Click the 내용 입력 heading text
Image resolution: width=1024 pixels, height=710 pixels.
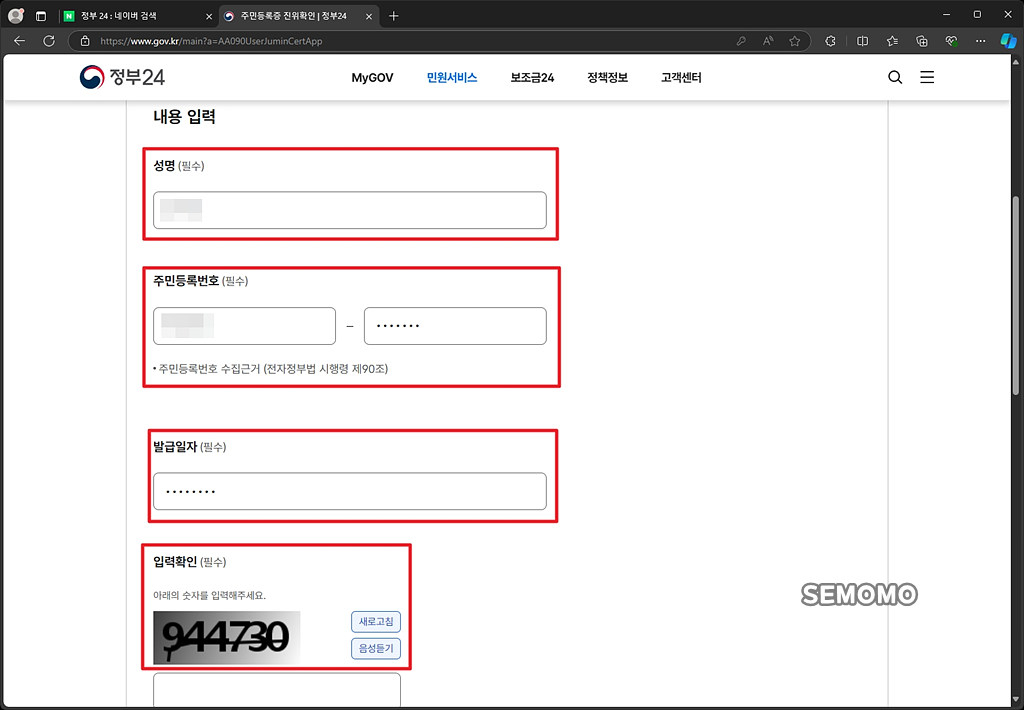click(184, 117)
